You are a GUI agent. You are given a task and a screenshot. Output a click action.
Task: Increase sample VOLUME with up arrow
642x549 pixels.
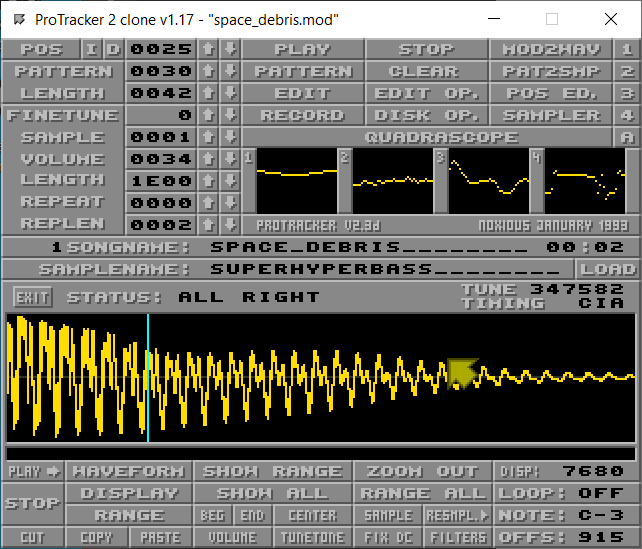pos(208,159)
